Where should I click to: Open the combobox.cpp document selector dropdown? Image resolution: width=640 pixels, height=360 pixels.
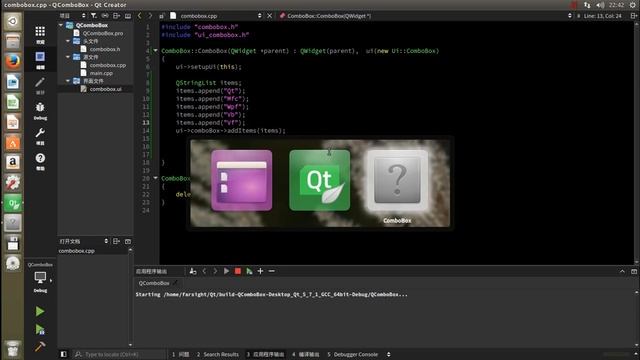[x=260, y=16]
